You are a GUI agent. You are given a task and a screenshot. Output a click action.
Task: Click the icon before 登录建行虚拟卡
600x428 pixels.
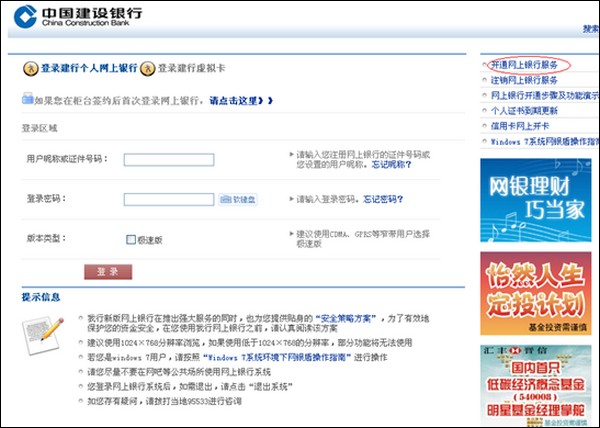point(147,68)
